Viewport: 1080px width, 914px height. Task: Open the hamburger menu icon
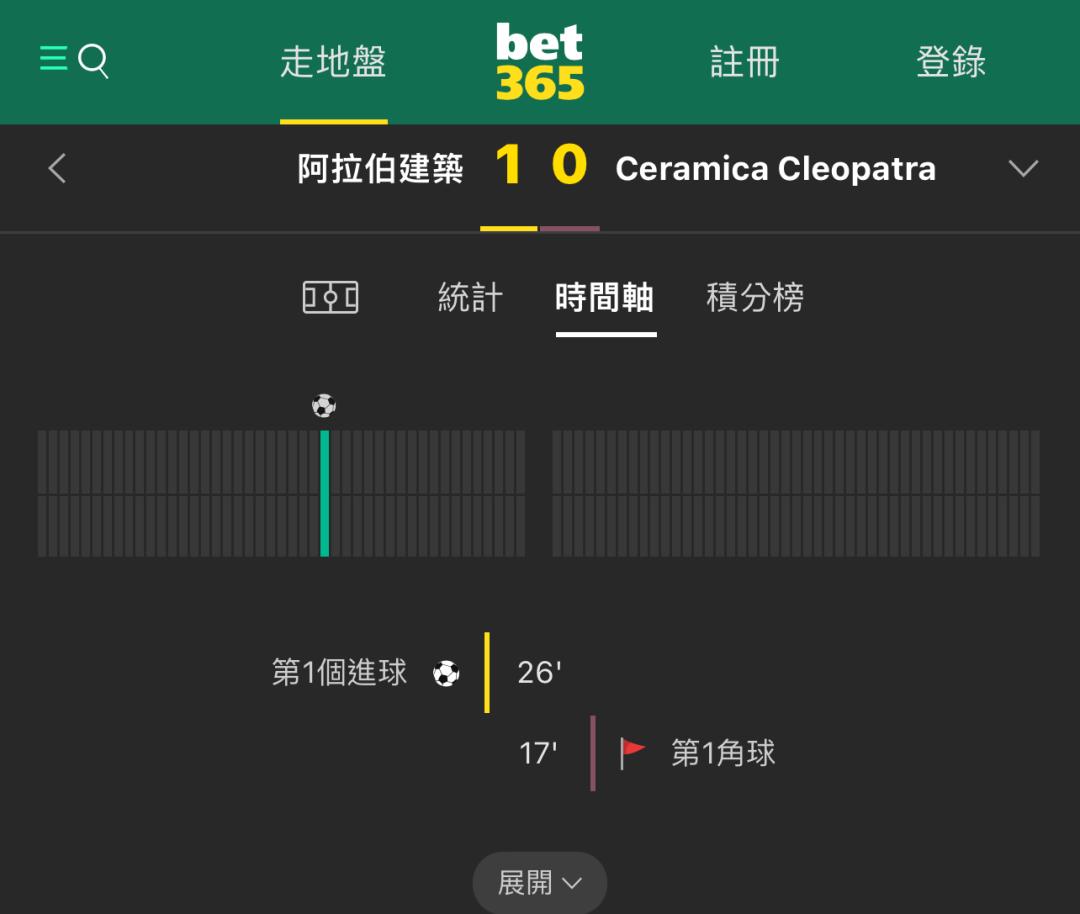(x=53, y=59)
